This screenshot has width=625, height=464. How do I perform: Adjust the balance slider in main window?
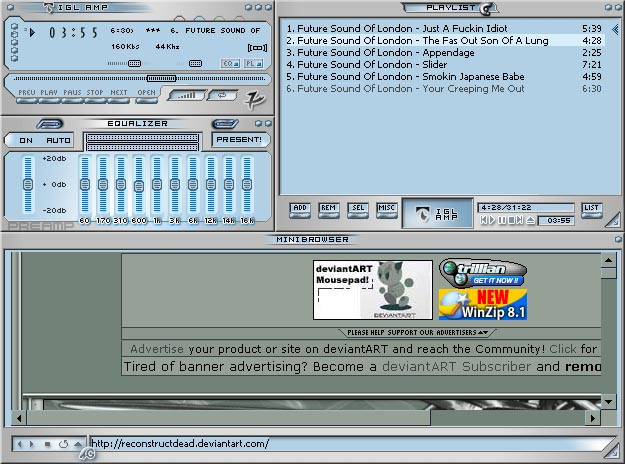pyautogui.click(x=191, y=63)
